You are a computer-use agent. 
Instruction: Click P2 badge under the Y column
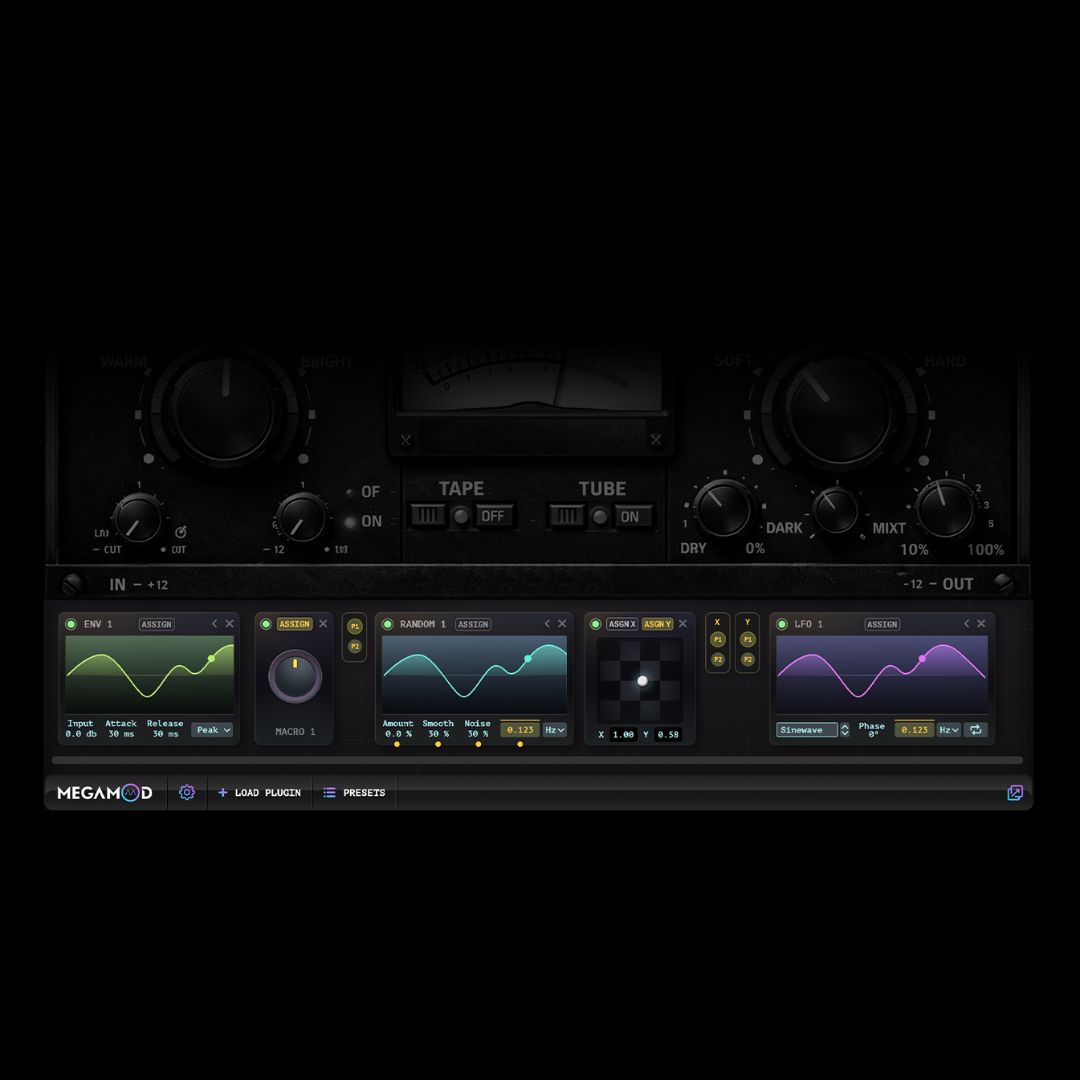coord(747,659)
